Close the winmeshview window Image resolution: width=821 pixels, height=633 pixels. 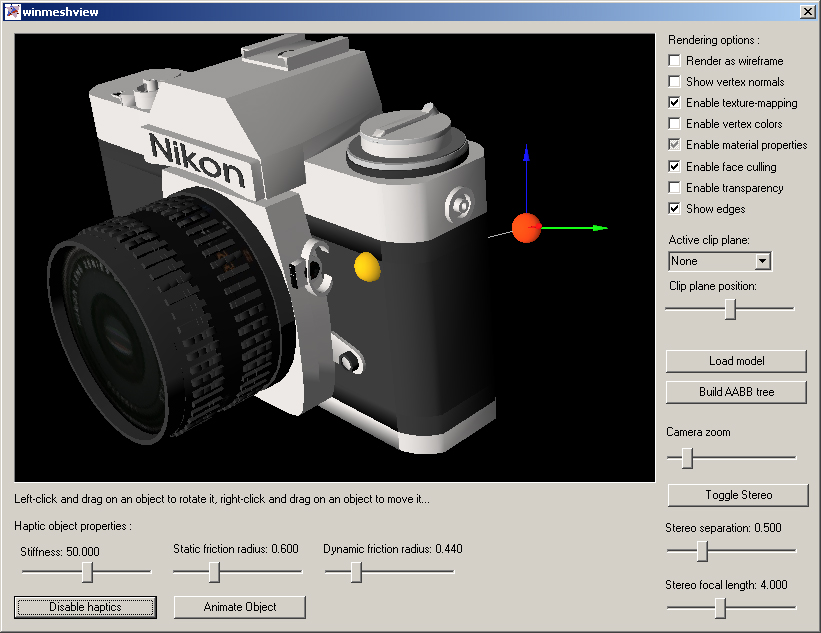point(807,11)
